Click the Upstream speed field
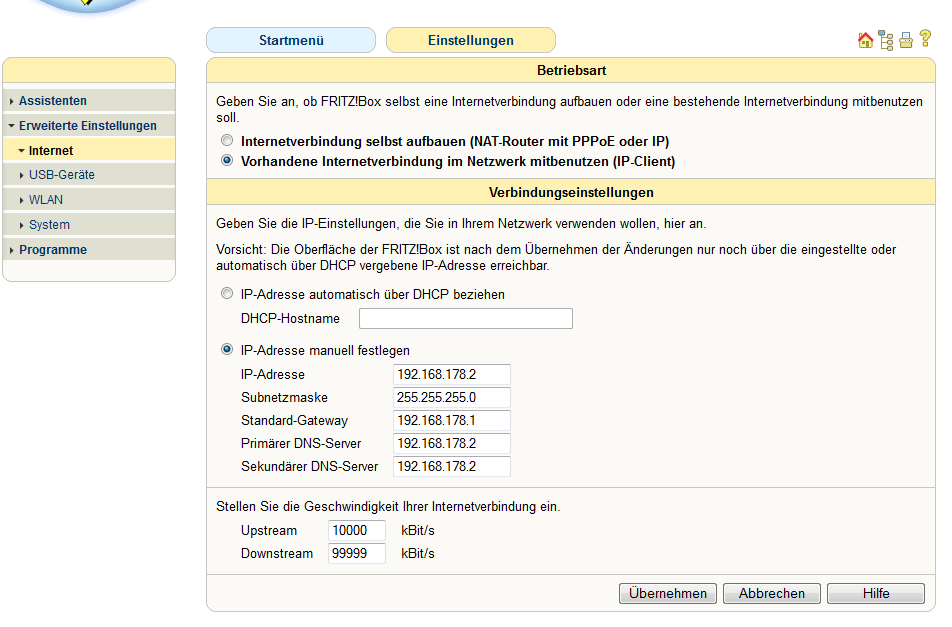Viewport: 952px width, 627px height. coord(357,530)
